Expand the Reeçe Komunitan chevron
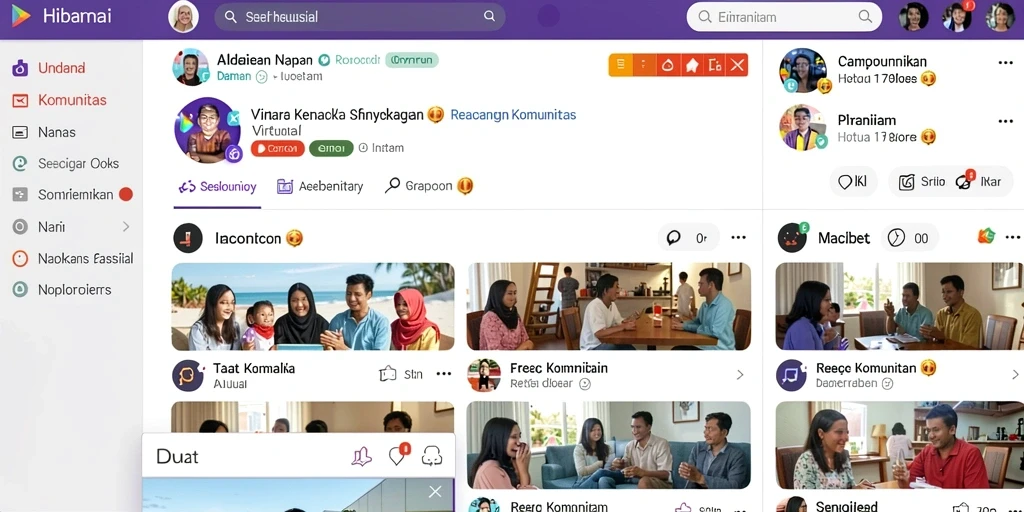This screenshot has height=512, width=1024. pyautogui.click(x=1016, y=375)
